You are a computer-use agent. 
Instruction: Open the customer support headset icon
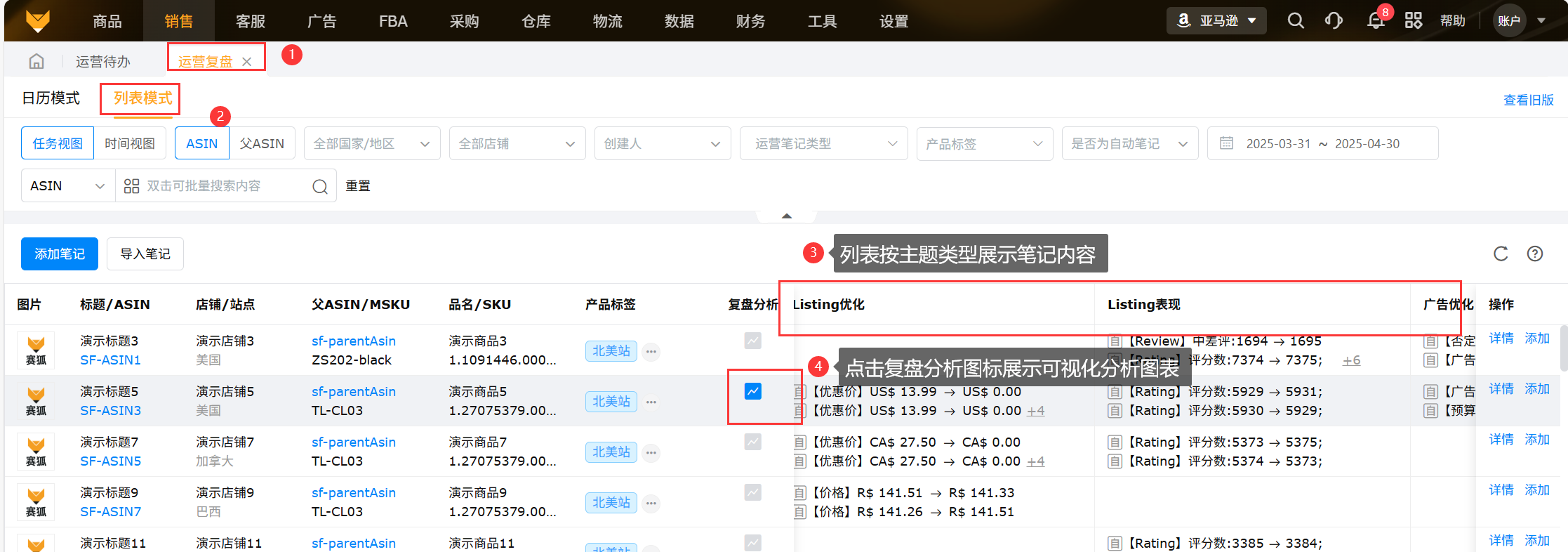1334,21
